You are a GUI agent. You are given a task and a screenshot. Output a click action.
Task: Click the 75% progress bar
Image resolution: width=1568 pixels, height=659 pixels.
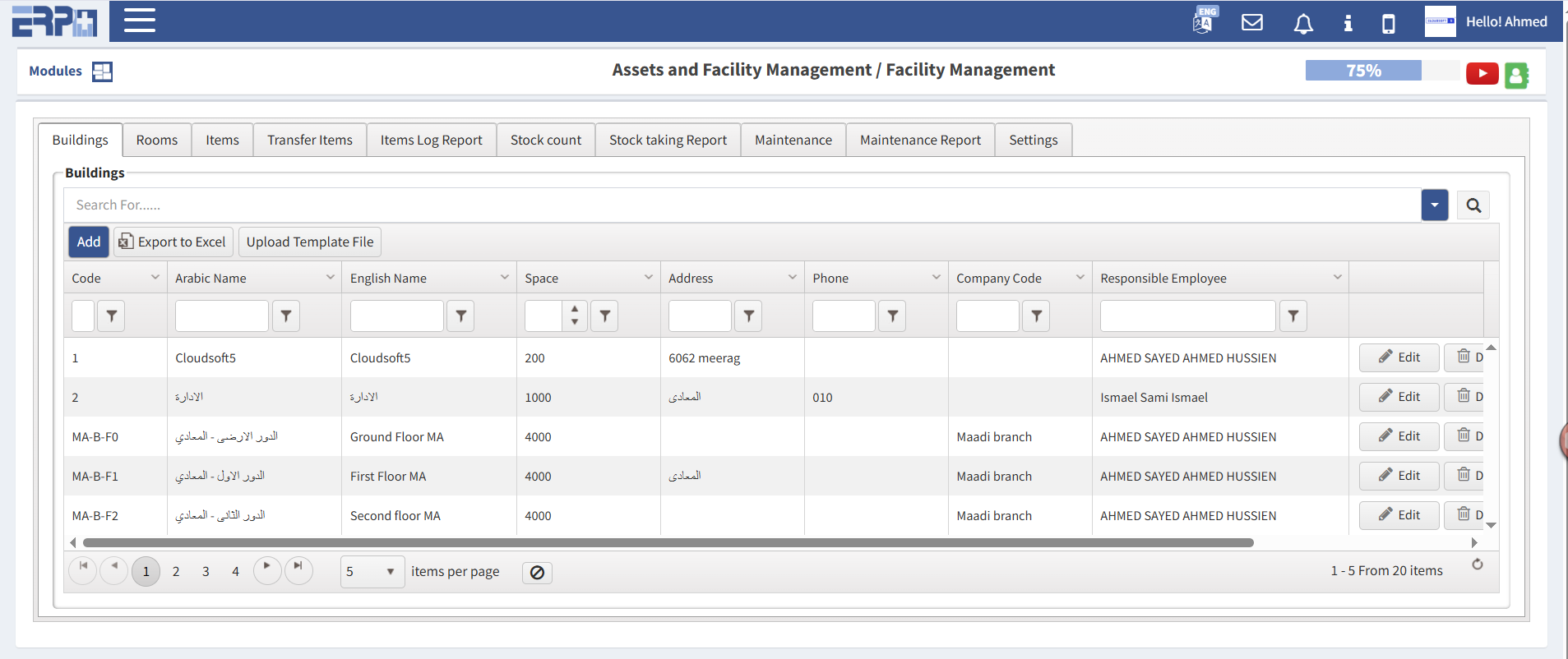pyautogui.click(x=1363, y=71)
